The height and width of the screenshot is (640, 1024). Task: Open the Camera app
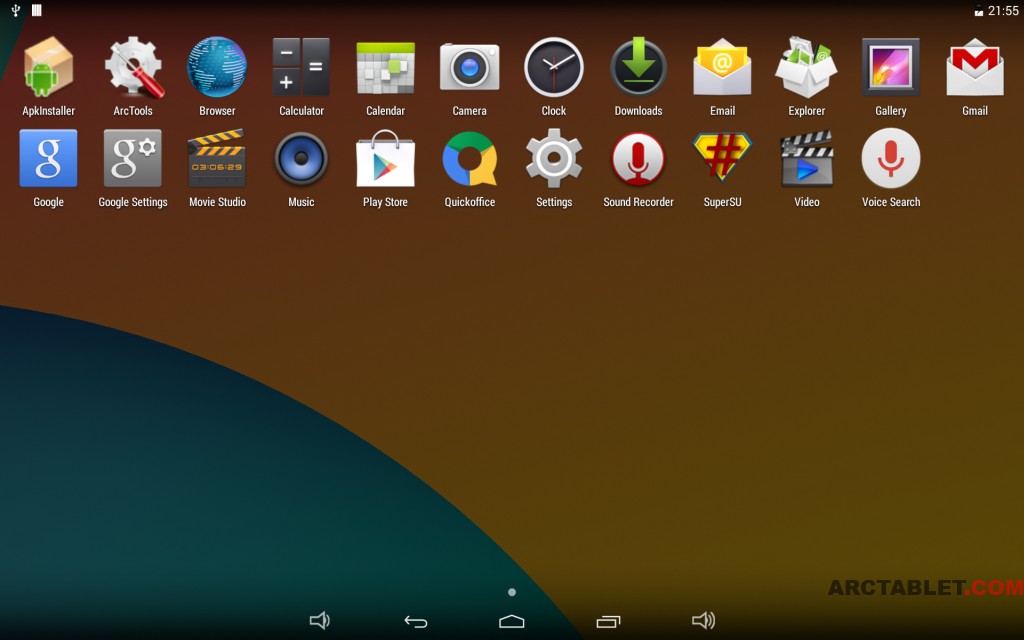[x=470, y=67]
